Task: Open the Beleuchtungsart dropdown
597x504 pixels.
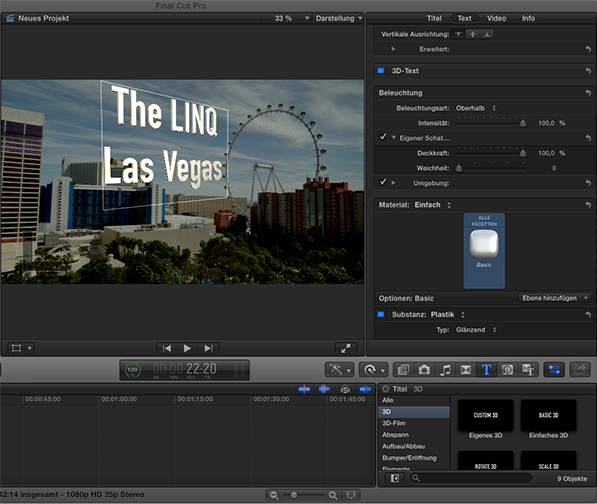Action: coord(476,108)
